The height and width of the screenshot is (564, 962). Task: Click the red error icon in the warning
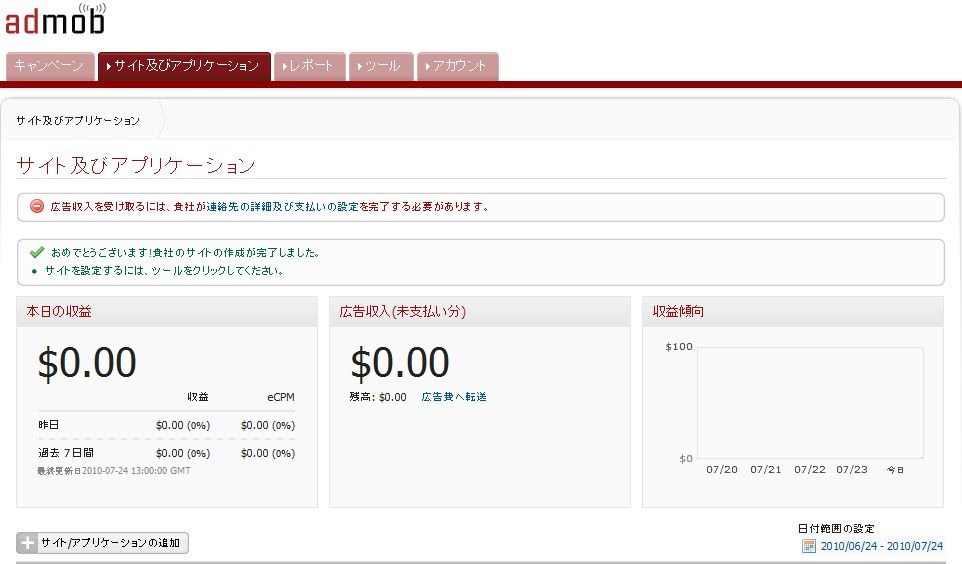[x=37, y=207]
